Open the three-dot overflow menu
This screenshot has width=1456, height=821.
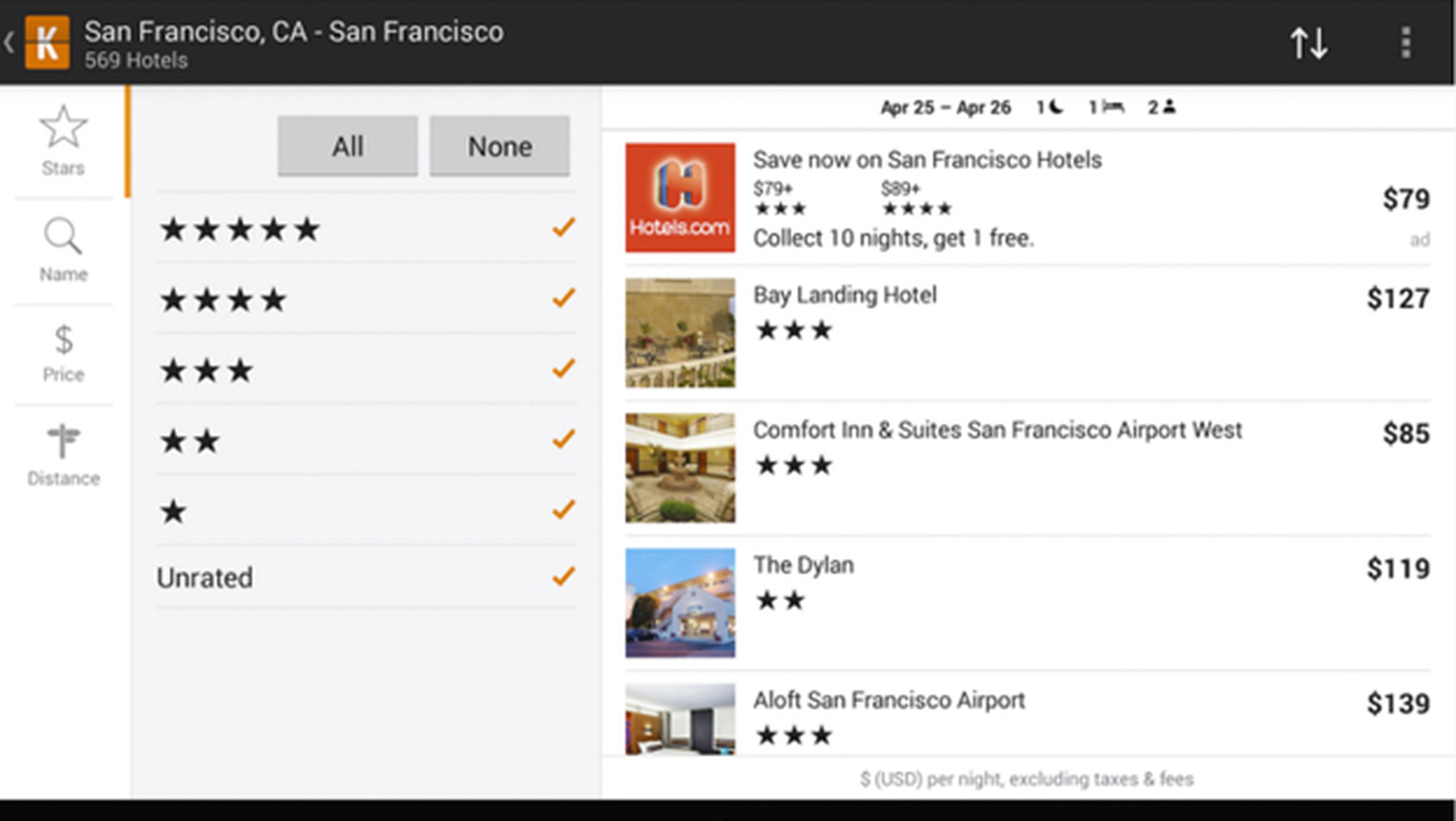pyautogui.click(x=1406, y=43)
